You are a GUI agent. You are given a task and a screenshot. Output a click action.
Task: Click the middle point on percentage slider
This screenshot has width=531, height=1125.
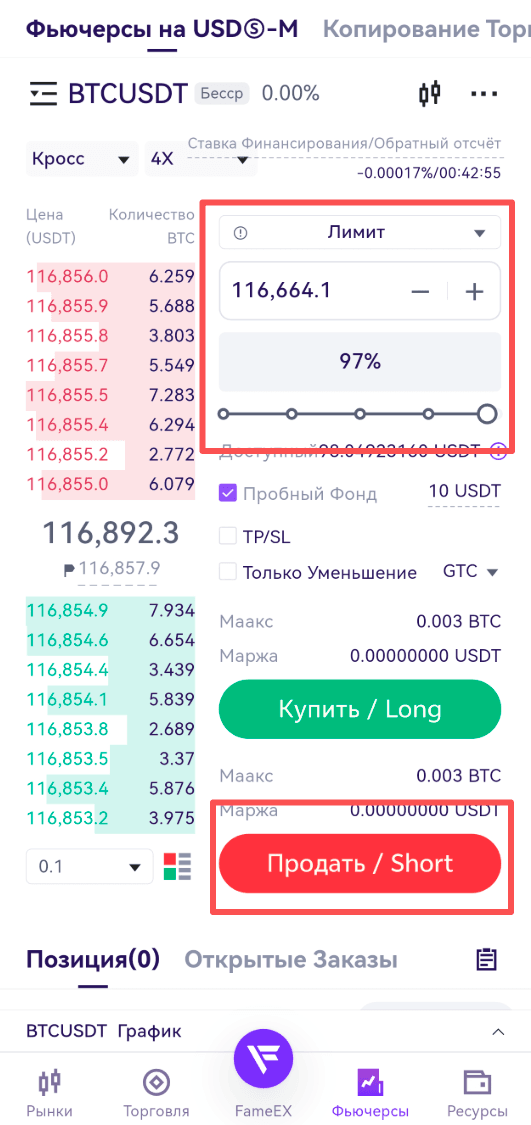coord(360,414)
